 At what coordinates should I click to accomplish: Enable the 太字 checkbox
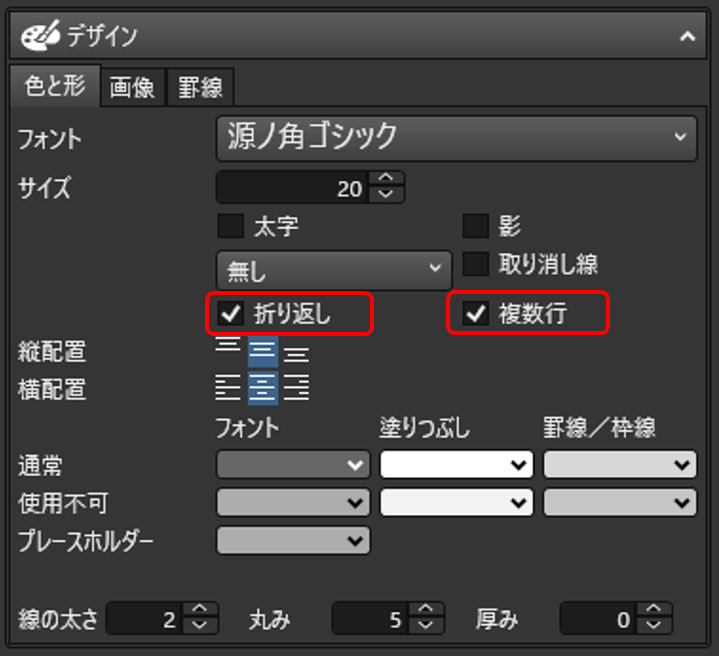coord(230,226)
